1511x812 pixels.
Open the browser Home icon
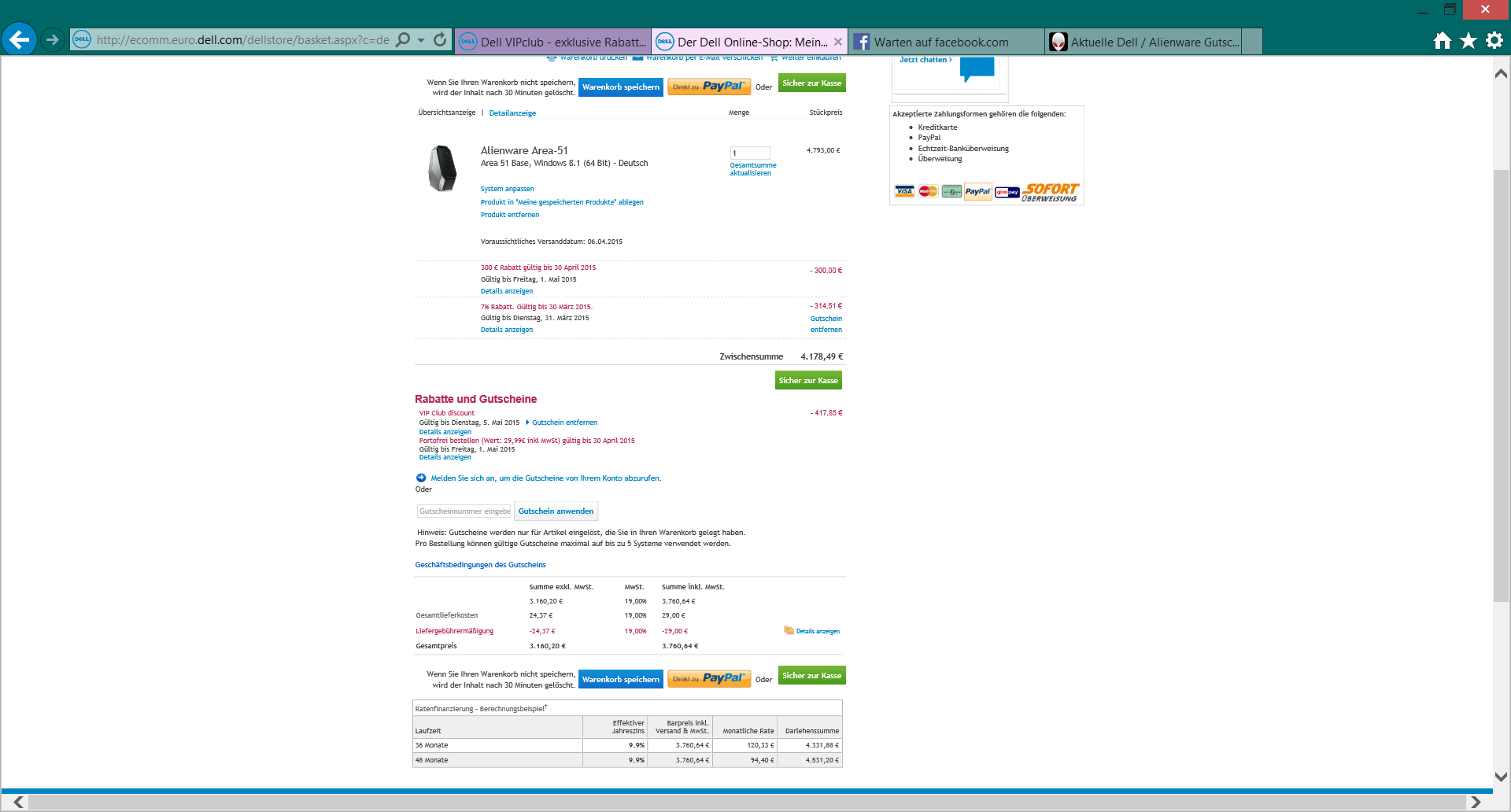[1442, 40]
